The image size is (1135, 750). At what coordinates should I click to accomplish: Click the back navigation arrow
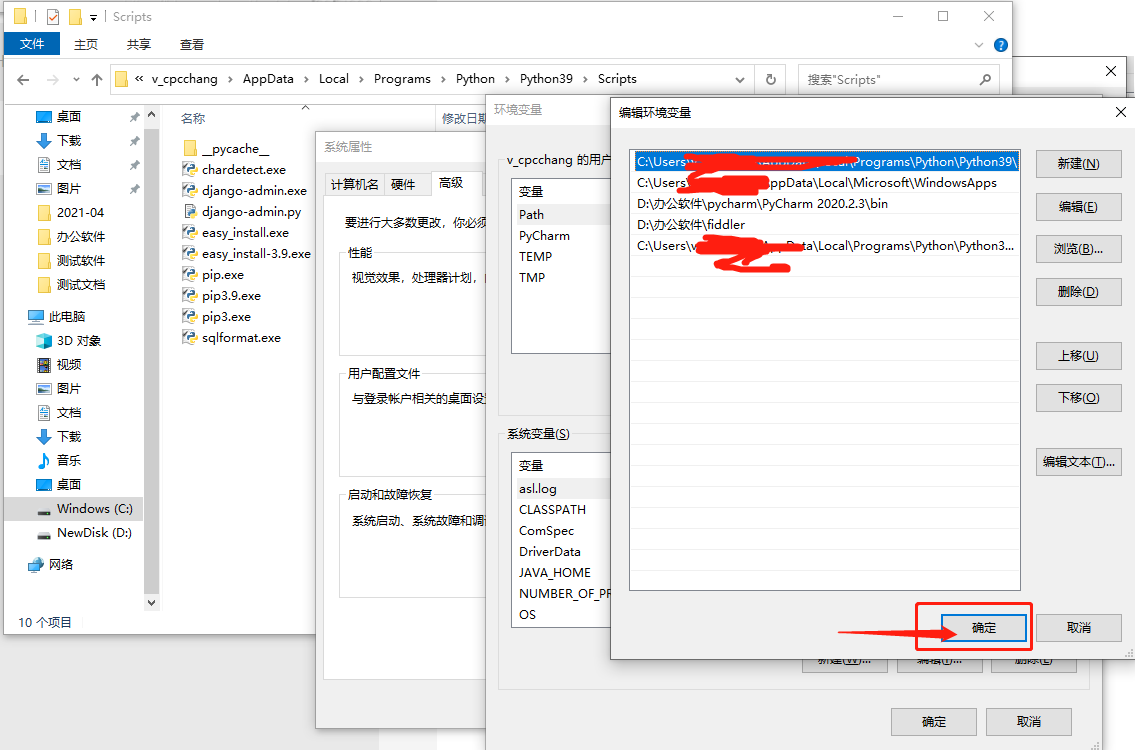23,78
